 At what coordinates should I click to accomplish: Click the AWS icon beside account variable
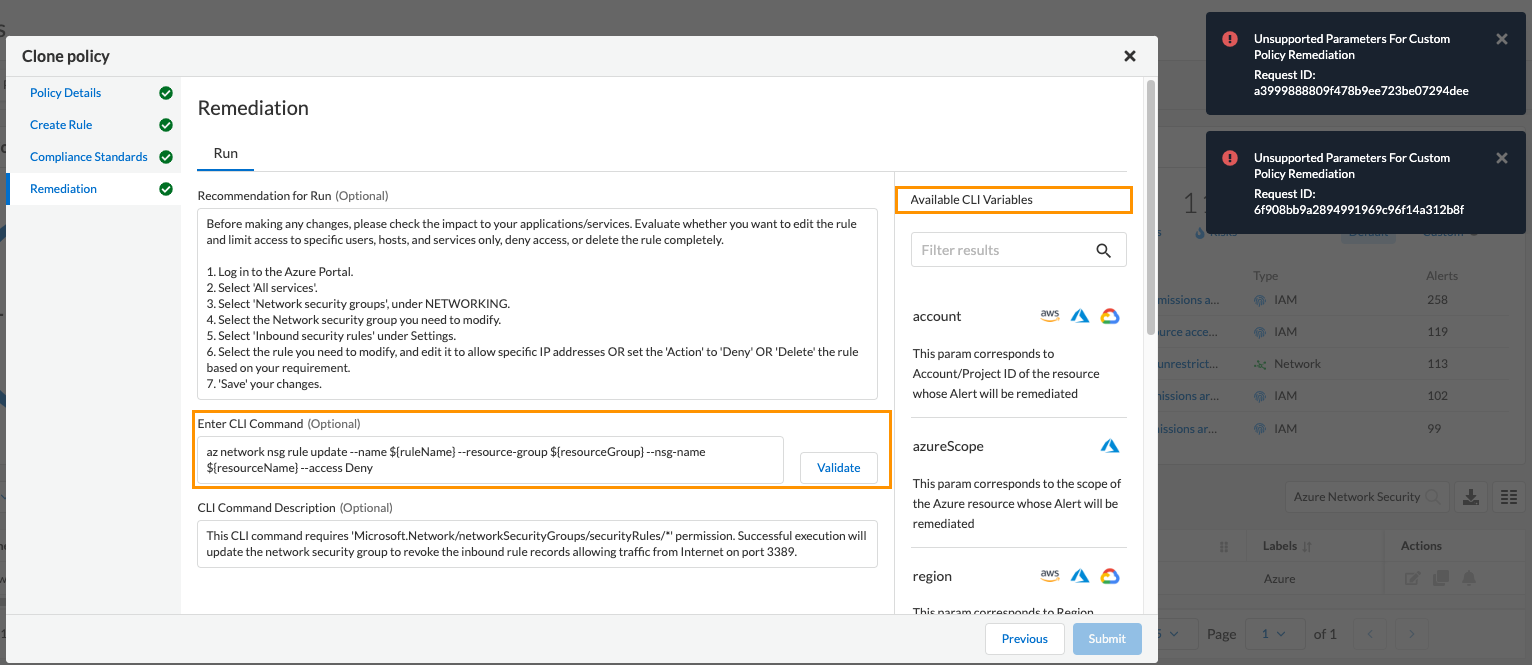1050,316
